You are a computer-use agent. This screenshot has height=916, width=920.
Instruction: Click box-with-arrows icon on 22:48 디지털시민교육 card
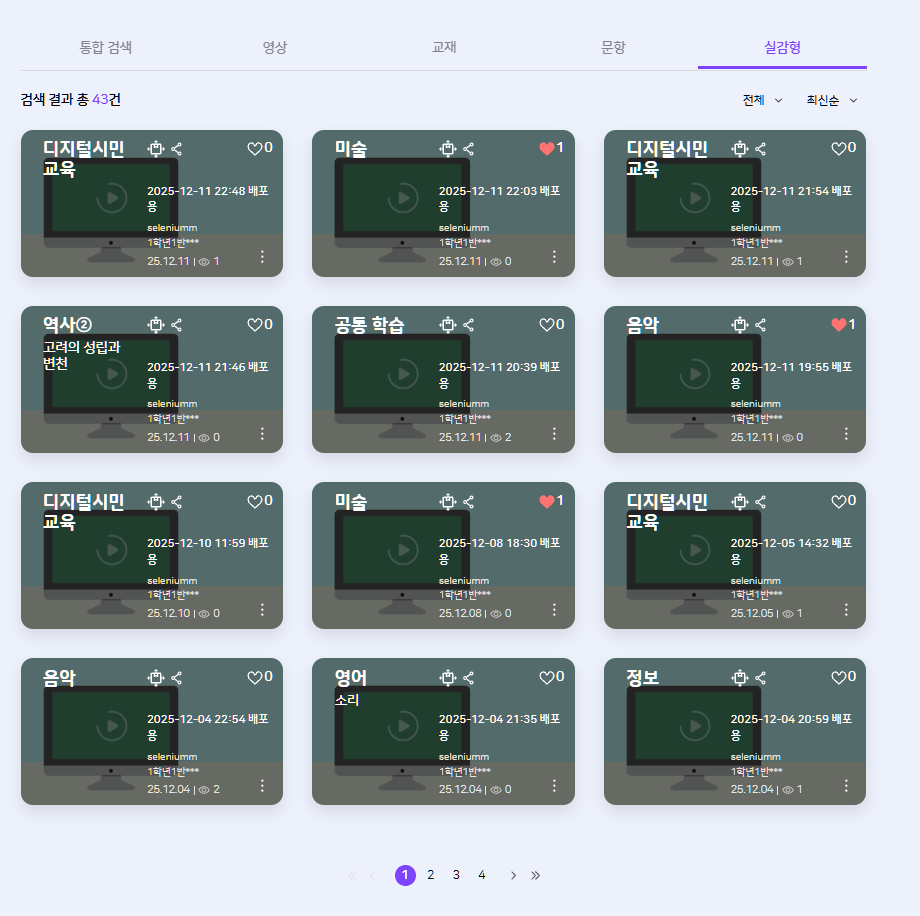click(x=155, y=149)
